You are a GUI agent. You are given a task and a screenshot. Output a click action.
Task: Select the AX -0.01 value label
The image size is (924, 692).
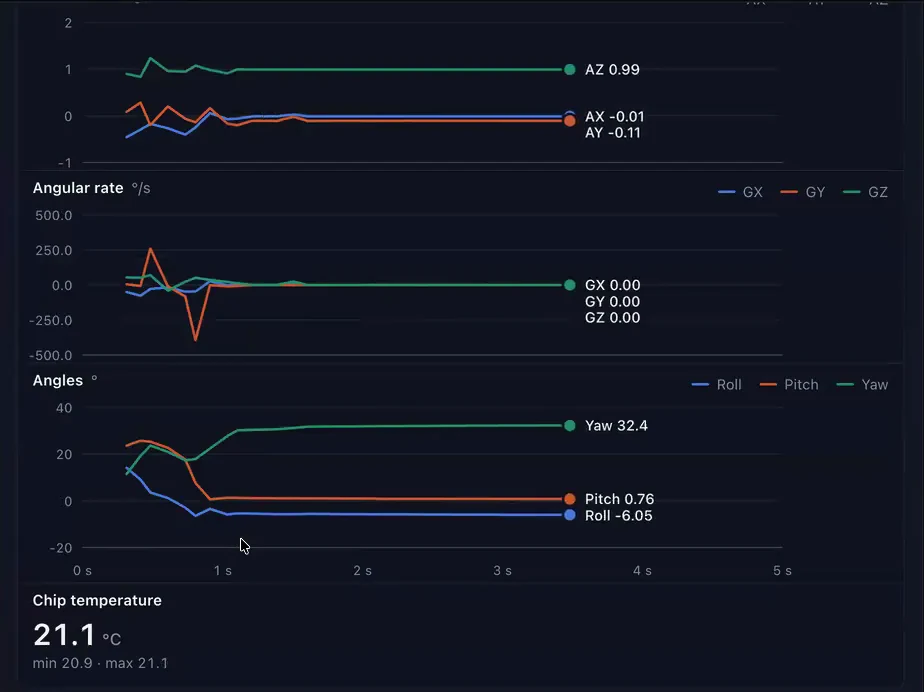[615, 117]
